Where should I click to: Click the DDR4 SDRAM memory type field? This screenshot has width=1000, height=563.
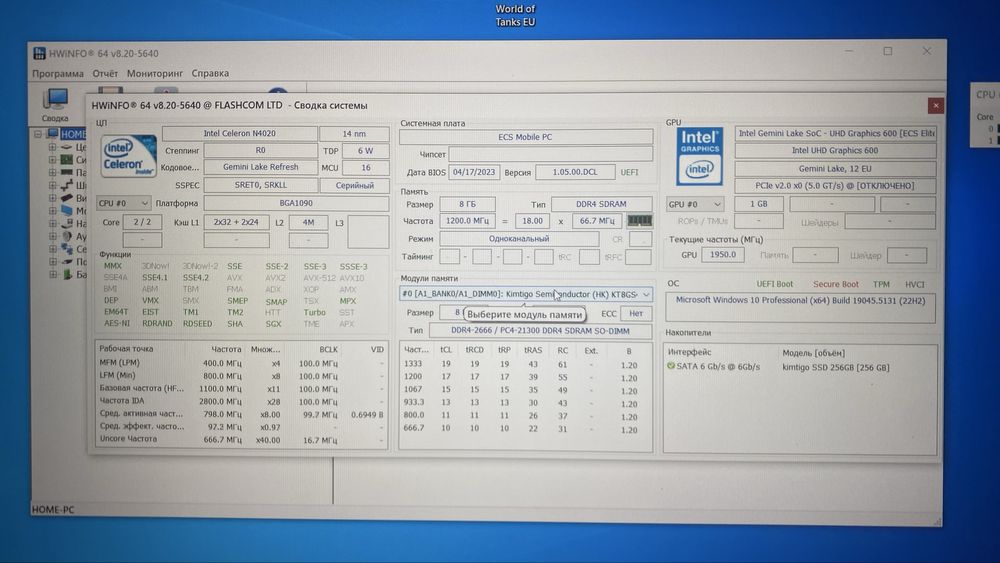click(601, 204)
